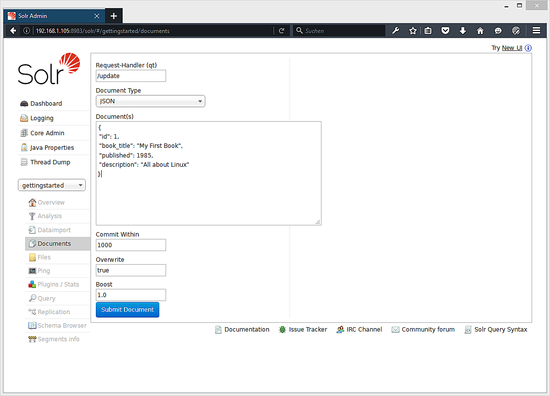Image resolution: width=550 pixels, height=396 pixels.
Task: Open the Replication page
Action: [49, 312]
